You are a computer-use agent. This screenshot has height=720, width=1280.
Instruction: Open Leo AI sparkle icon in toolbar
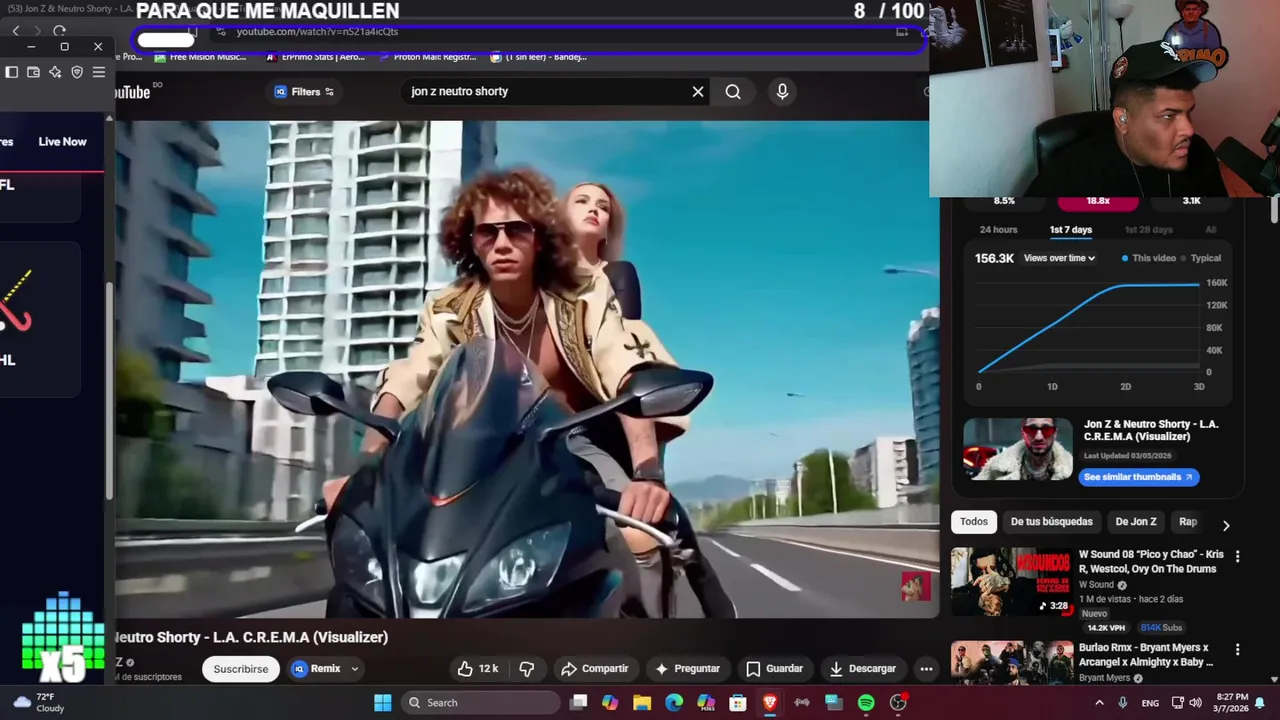tap(55, 72)
